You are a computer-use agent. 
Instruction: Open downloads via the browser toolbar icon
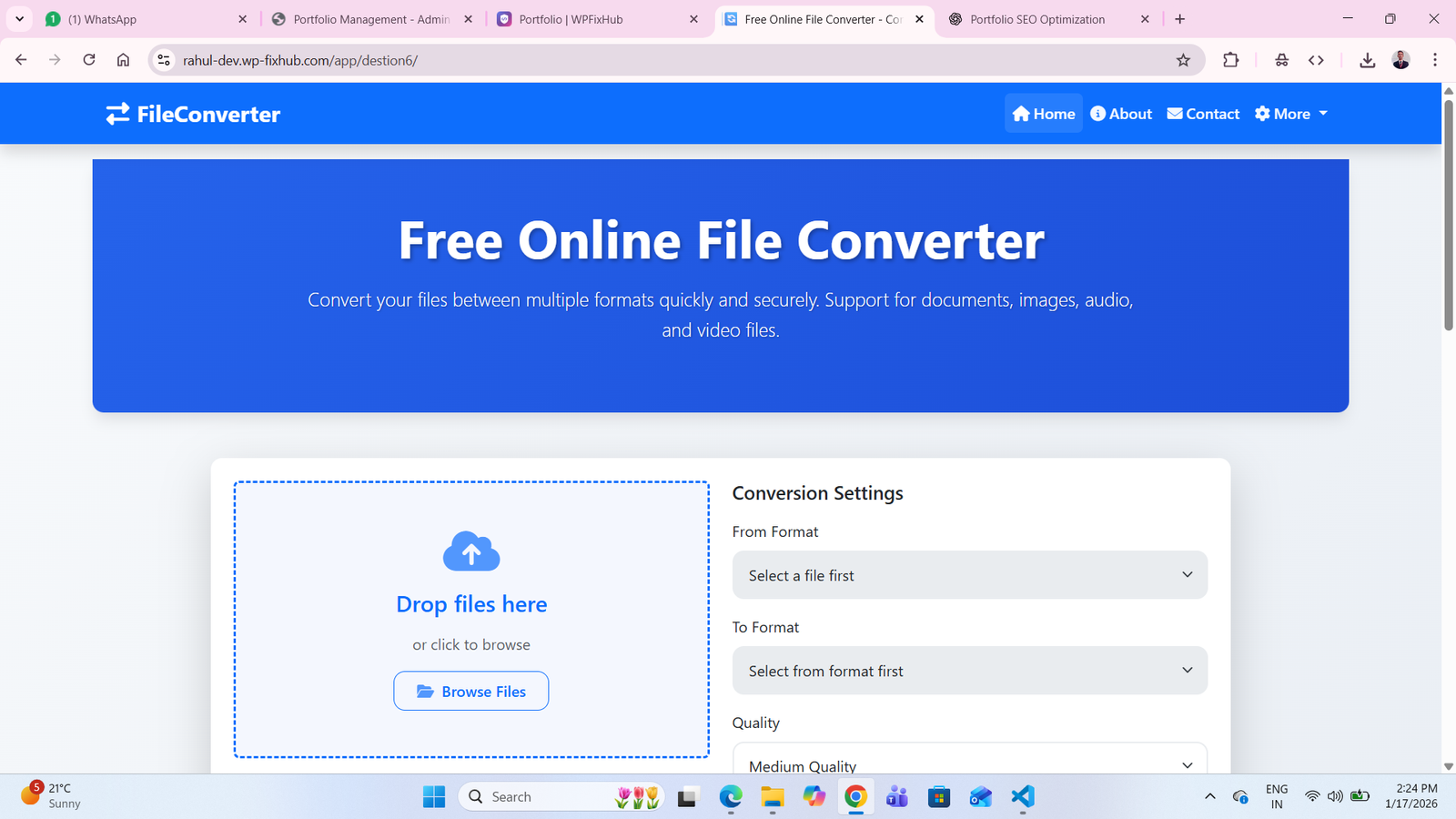1367,60
